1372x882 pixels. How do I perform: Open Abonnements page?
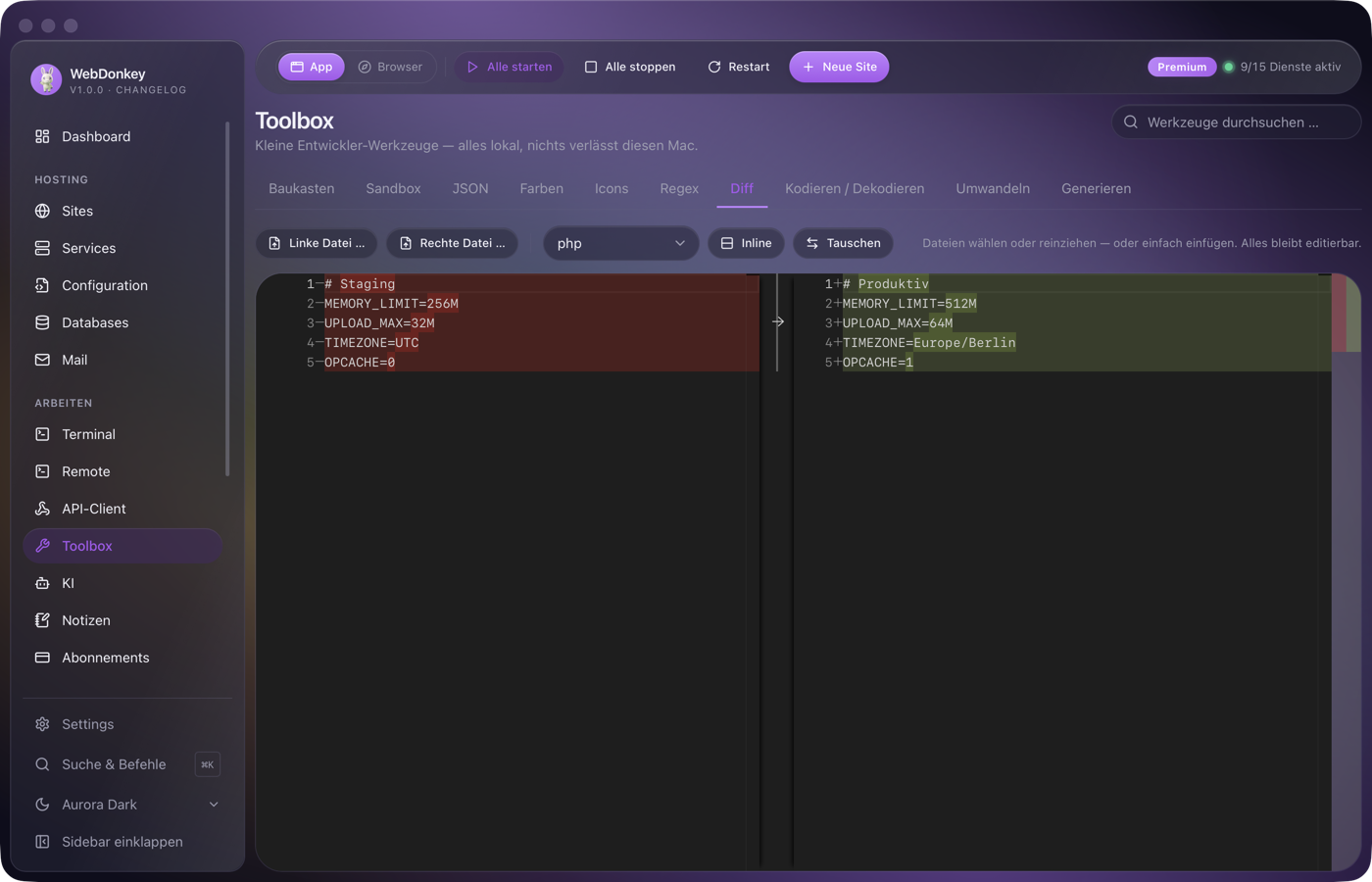(x=123, y=658)
